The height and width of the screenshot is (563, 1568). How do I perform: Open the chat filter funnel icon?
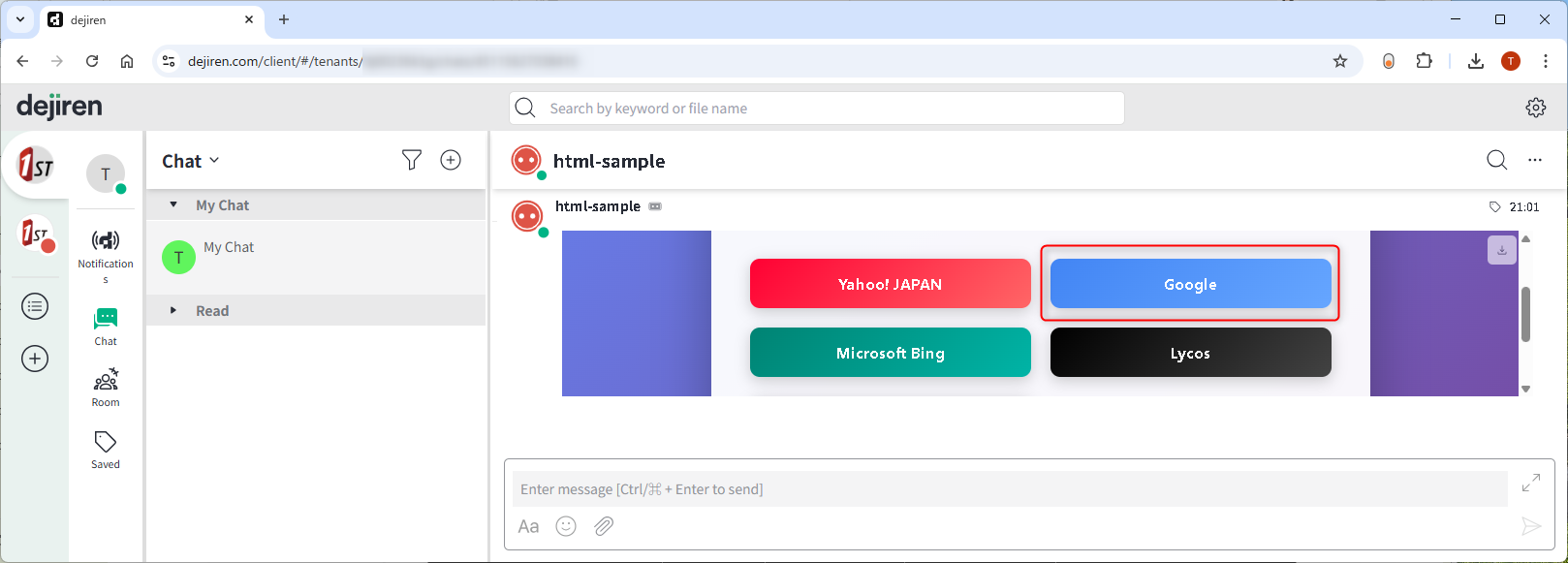click(x=412, y=160)
